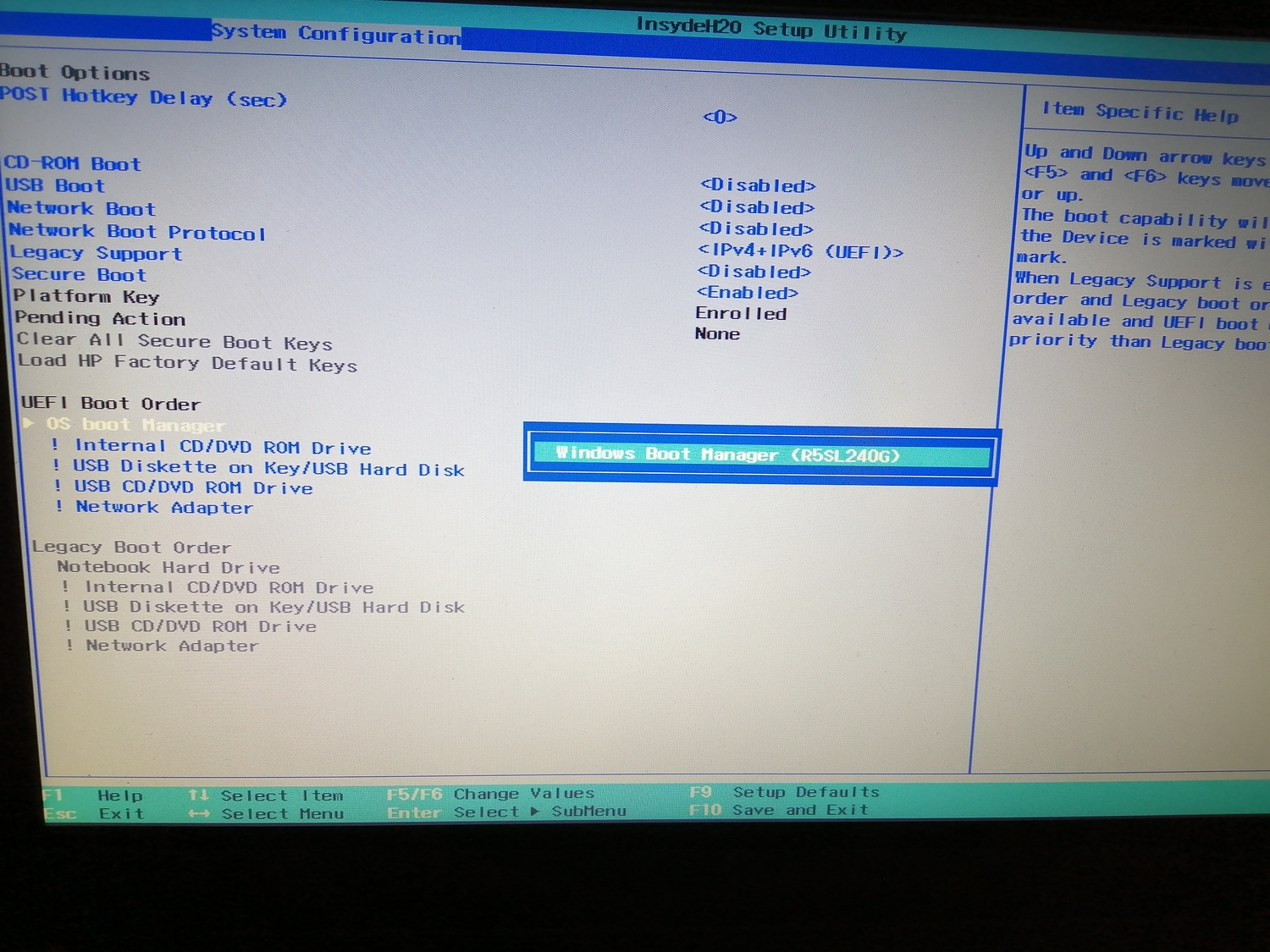Image resolution: width=1270 pixels, height=952 pixels.
Task: Click the F1 Help hint
Action: click(93, 795)
